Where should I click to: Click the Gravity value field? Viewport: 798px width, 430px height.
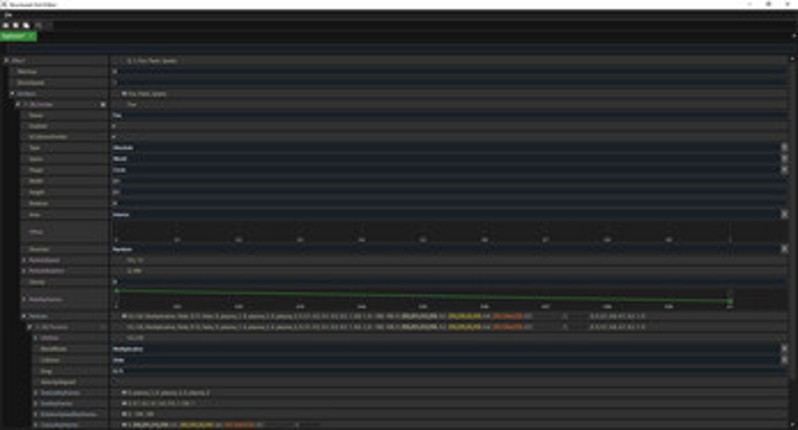(x=449, y=282)
